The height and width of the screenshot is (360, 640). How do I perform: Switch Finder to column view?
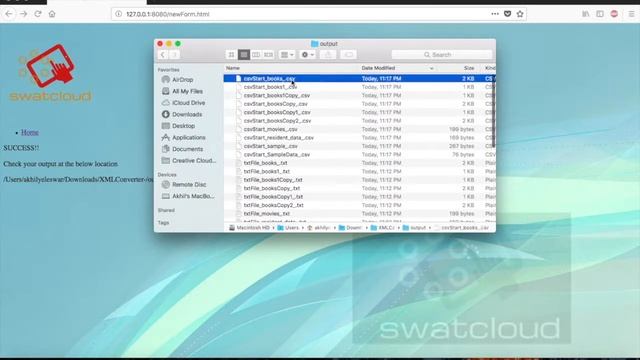[256, 55]
